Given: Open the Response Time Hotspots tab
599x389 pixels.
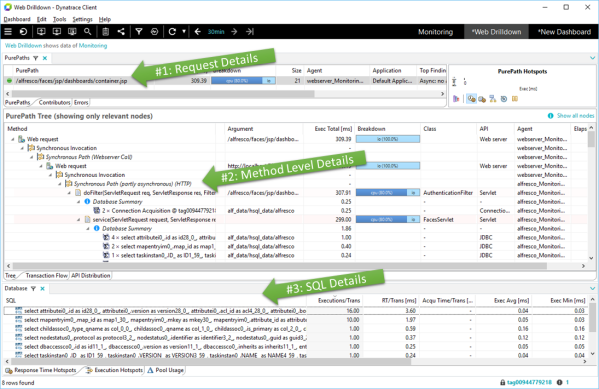Looking at the screenshot, I should pos(41,370).
